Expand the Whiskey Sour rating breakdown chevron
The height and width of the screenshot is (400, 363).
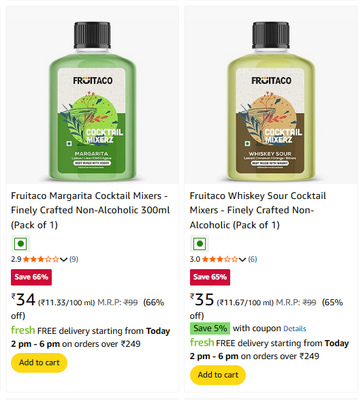[243, 259]
